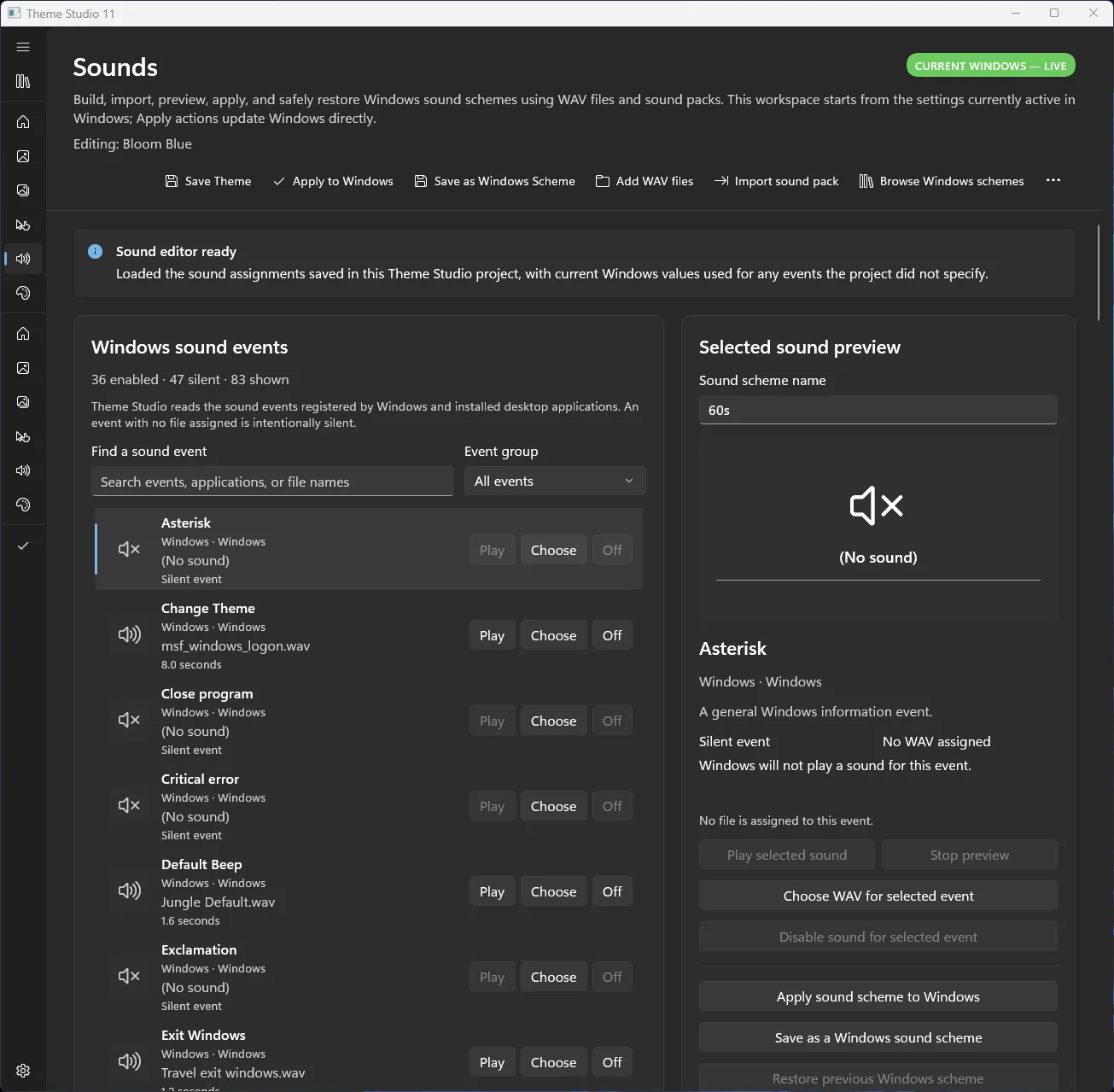Click Apply sound scheme to Windows button

(x=878, y=996)
